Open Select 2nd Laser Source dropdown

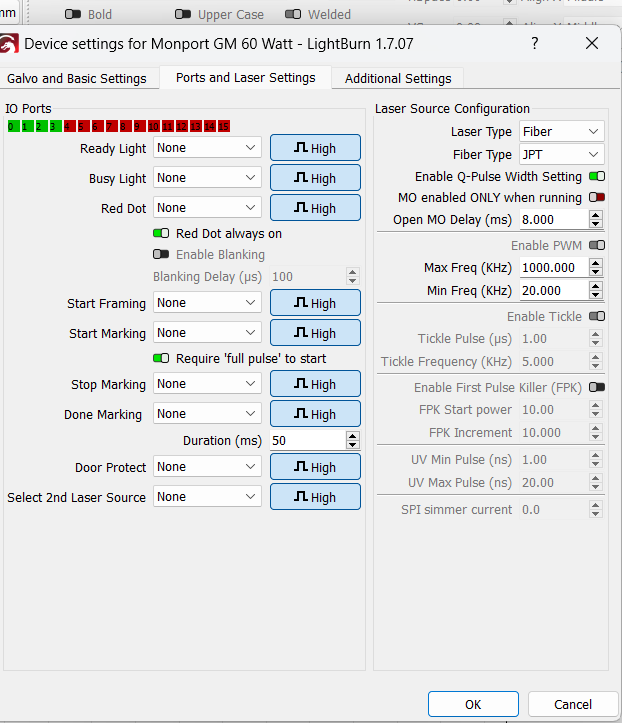[207, 497]
